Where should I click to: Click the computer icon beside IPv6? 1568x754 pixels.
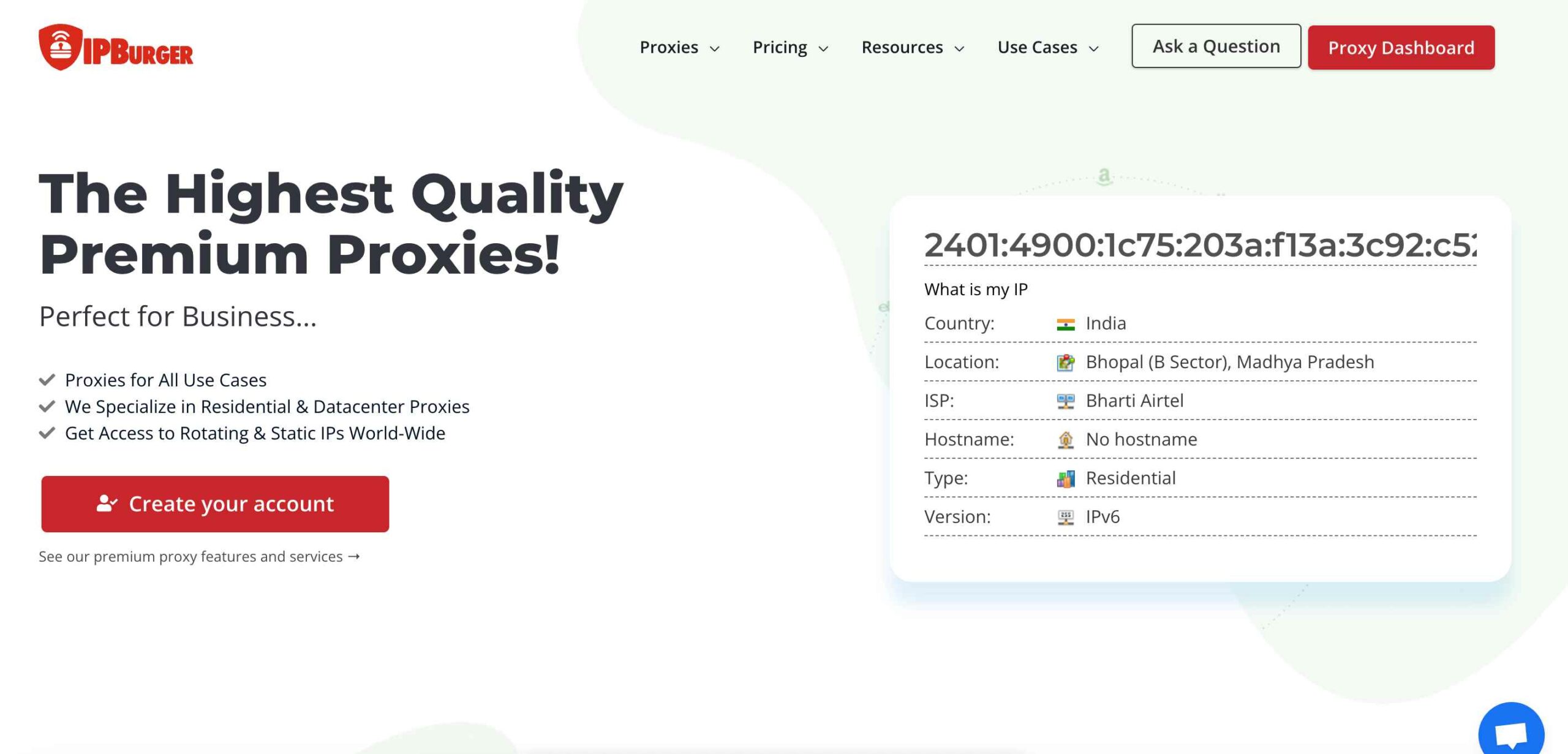(1065, 518)
